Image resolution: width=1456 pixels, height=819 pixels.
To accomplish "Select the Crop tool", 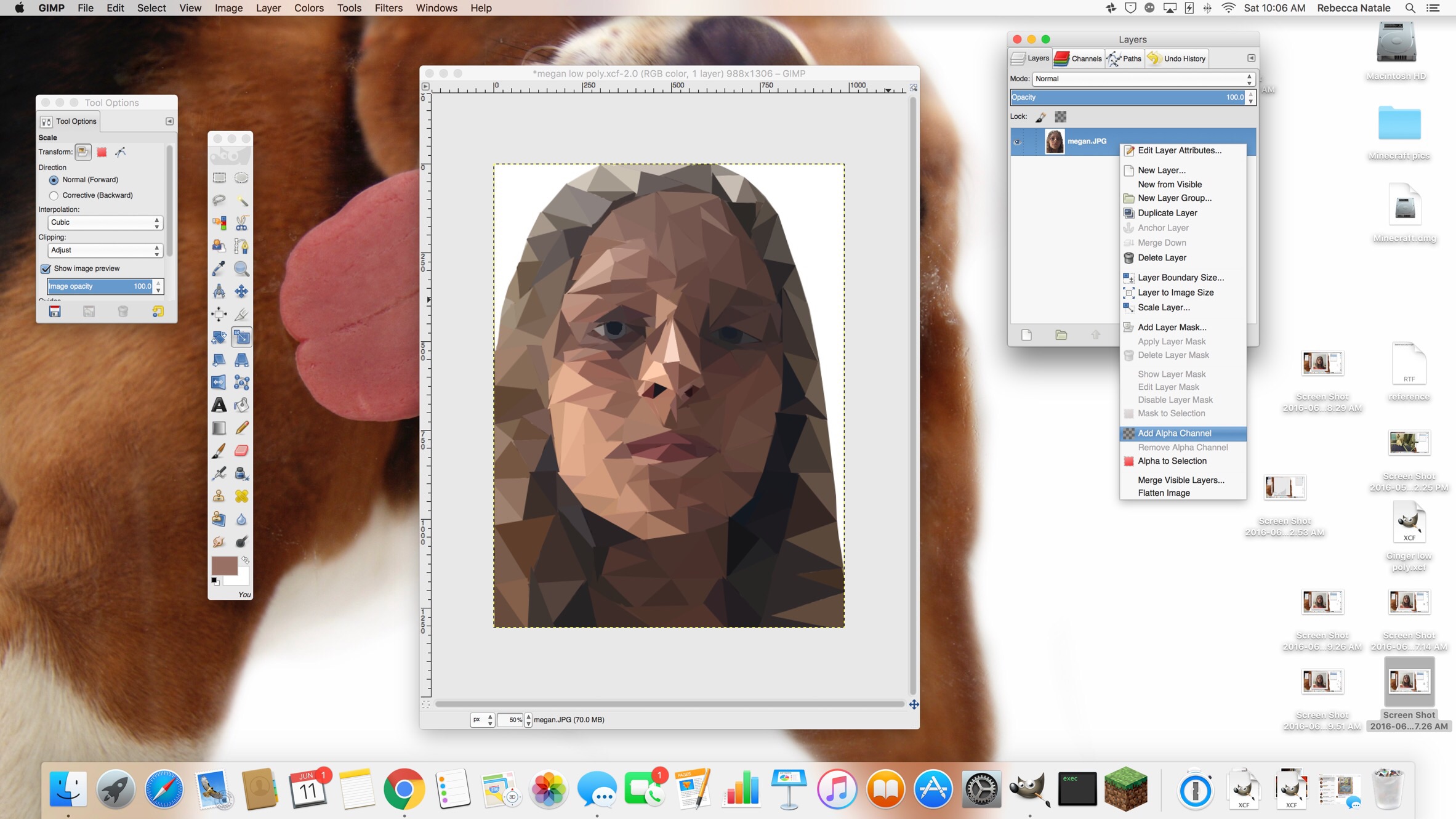I will 241,314.
